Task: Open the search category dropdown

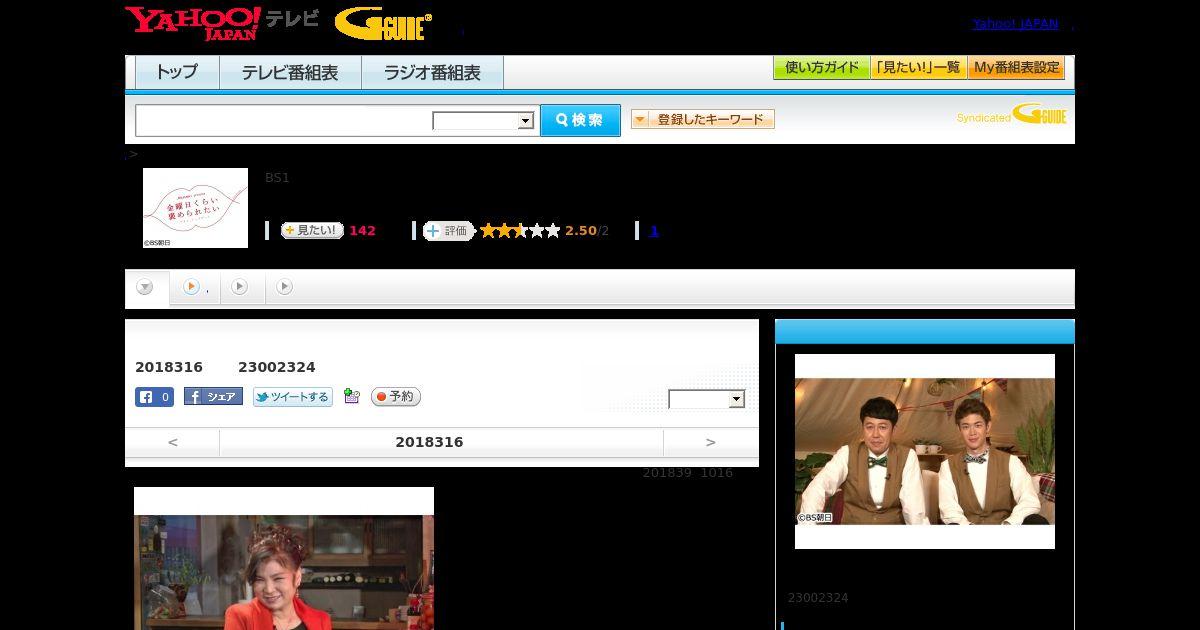Action: pyautogui.click(x=483, y=121)
